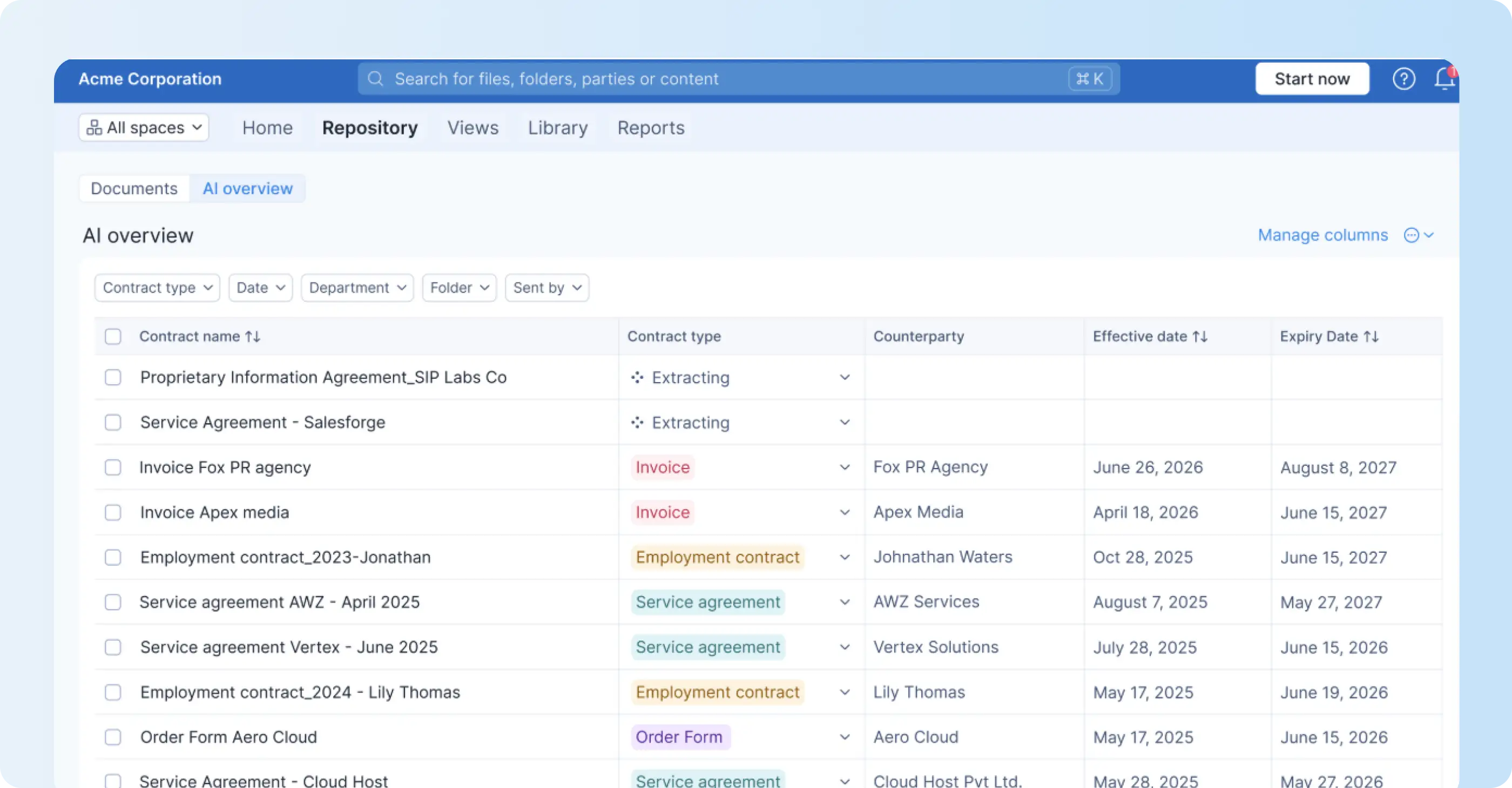Switch to the Documents tab
1512x788 pixels.
[134, 188]
